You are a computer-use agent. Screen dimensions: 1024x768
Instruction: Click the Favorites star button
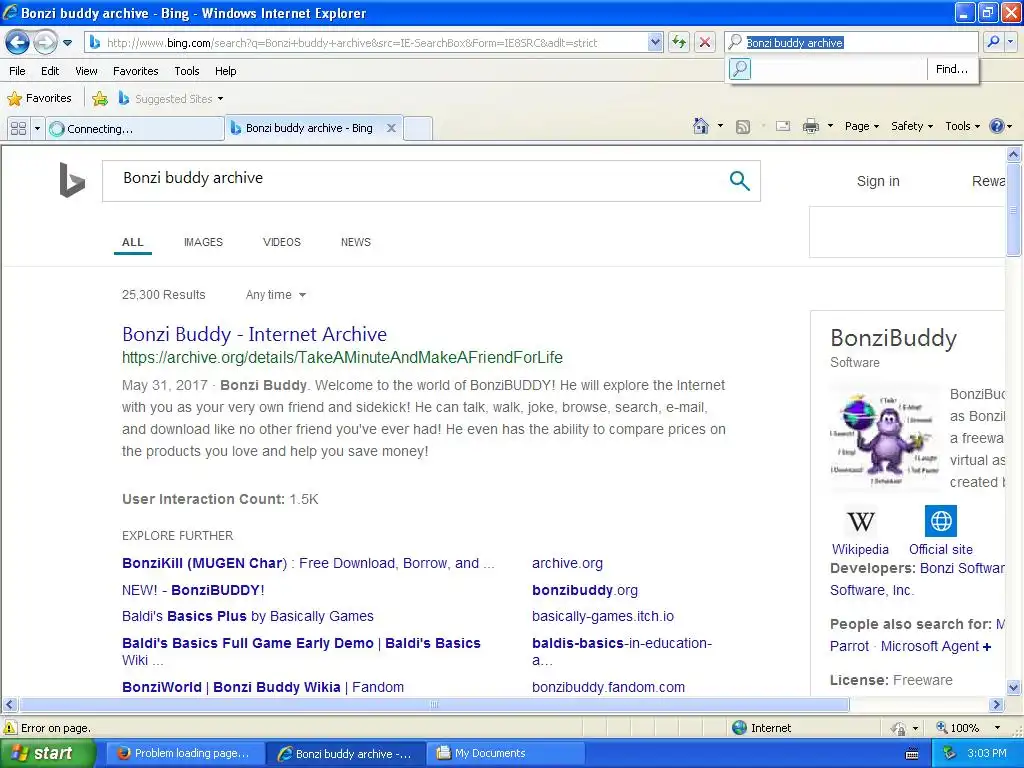pos(39,98)
